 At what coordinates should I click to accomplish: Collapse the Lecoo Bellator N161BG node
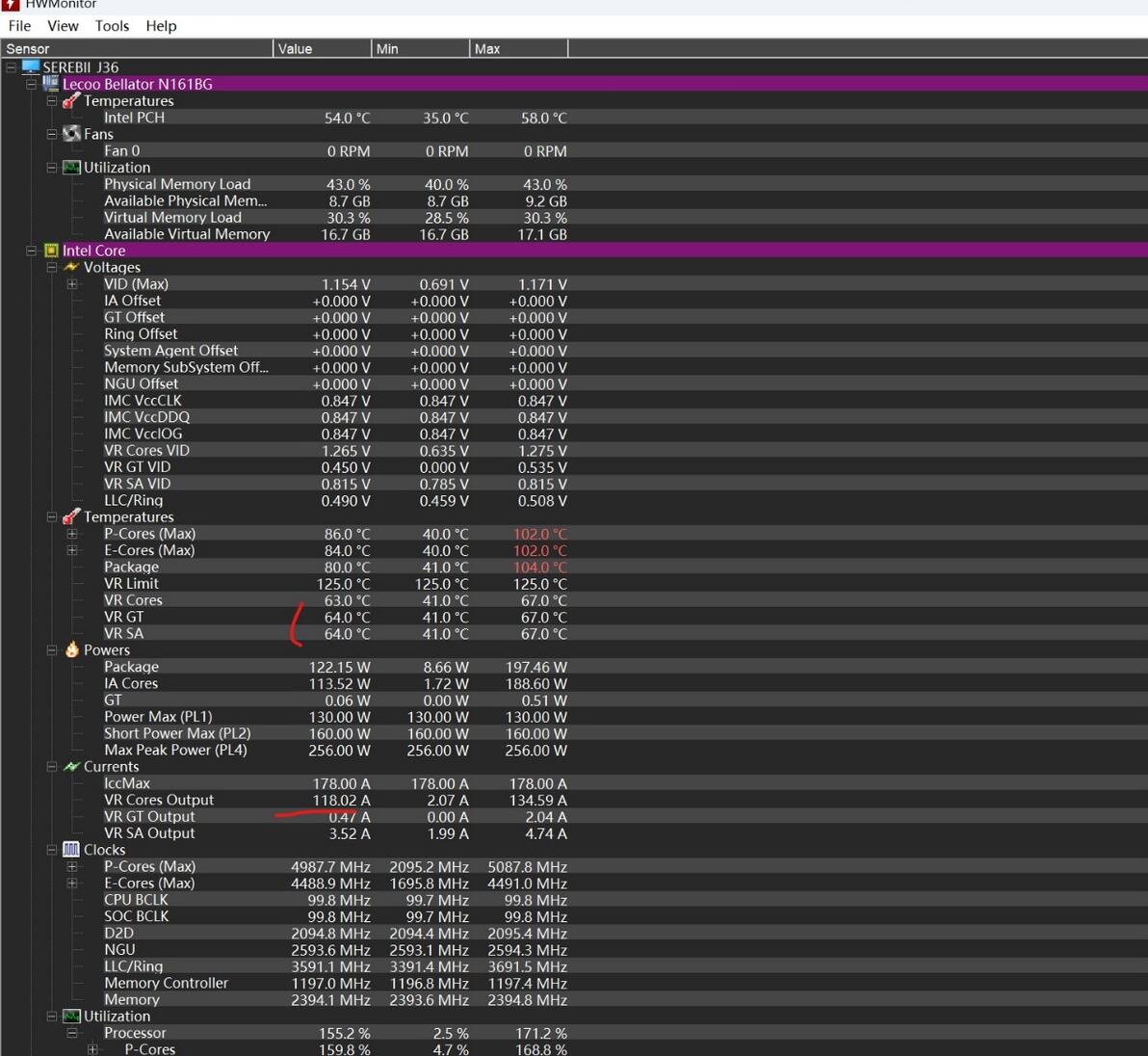coord(32,84)
